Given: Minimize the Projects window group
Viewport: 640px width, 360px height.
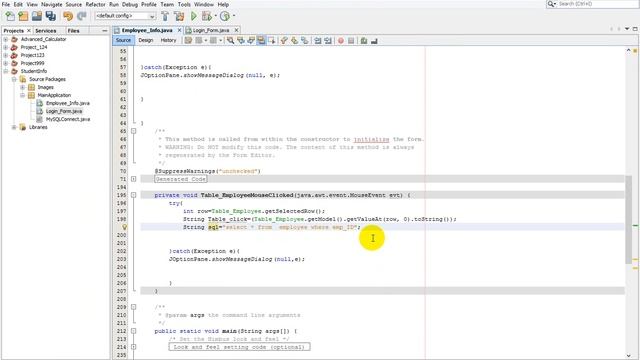Looking at the screenshot, I should (x=104, y=31).
